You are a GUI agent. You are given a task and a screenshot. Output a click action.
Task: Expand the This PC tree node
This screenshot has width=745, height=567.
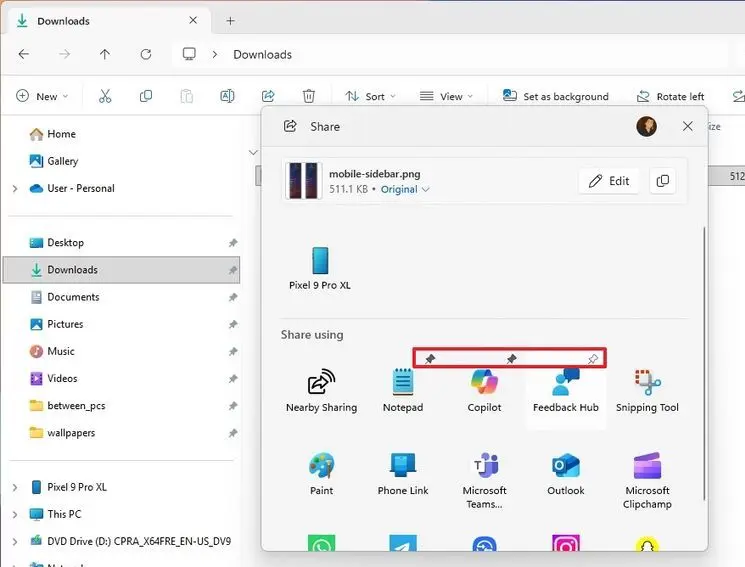click(x=14, y=514)
